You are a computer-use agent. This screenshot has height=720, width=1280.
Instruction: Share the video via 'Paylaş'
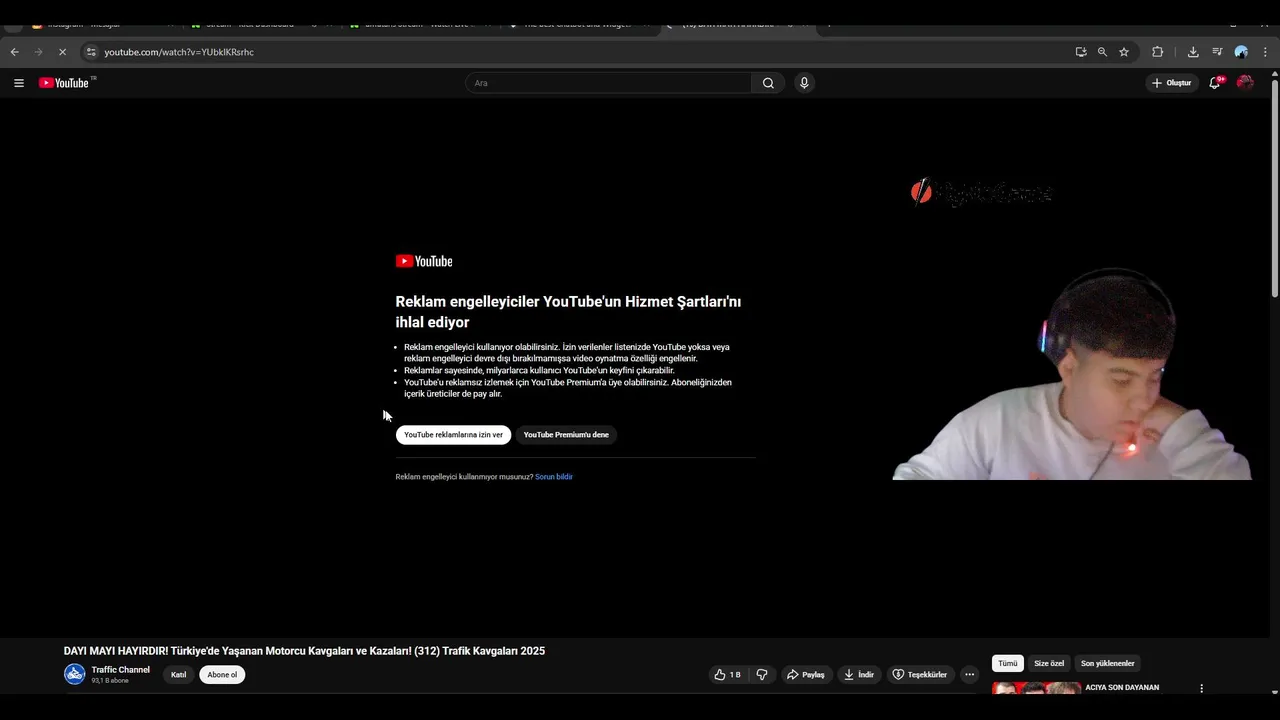click(806, 675)
